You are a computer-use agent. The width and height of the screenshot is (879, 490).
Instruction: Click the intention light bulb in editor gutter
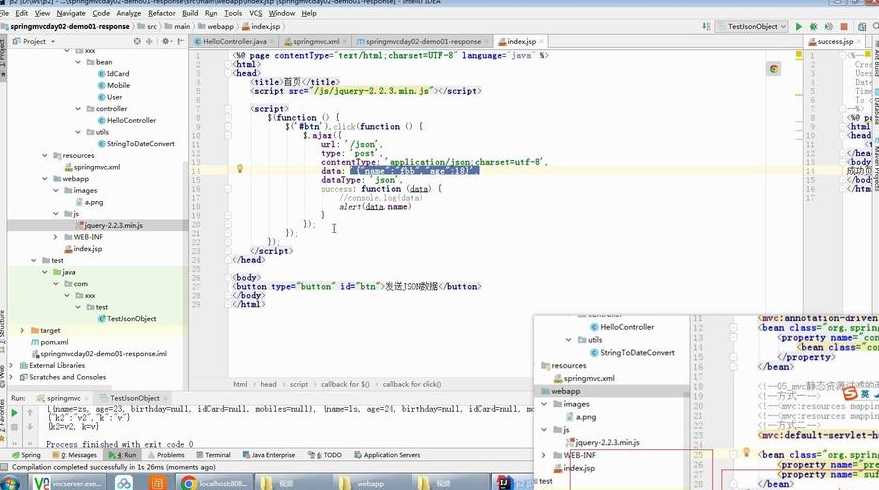[239, 169]
